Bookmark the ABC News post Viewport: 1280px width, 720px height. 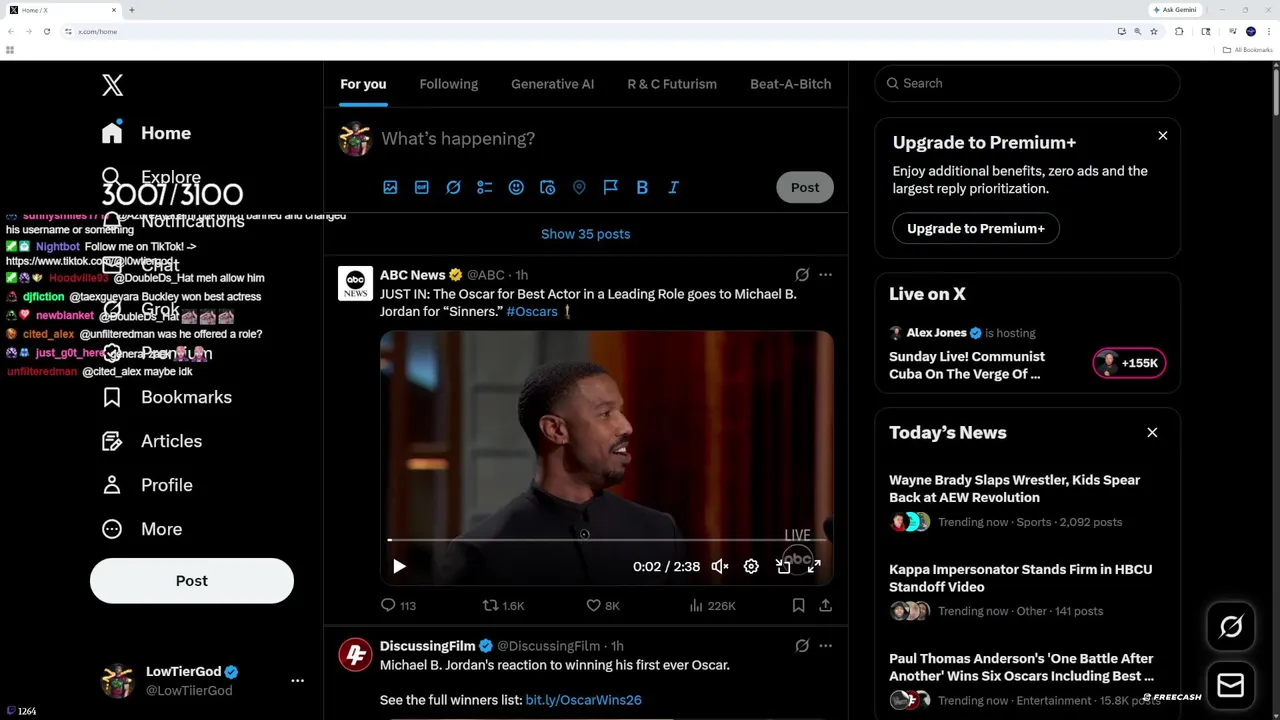(x=798, y=606)
